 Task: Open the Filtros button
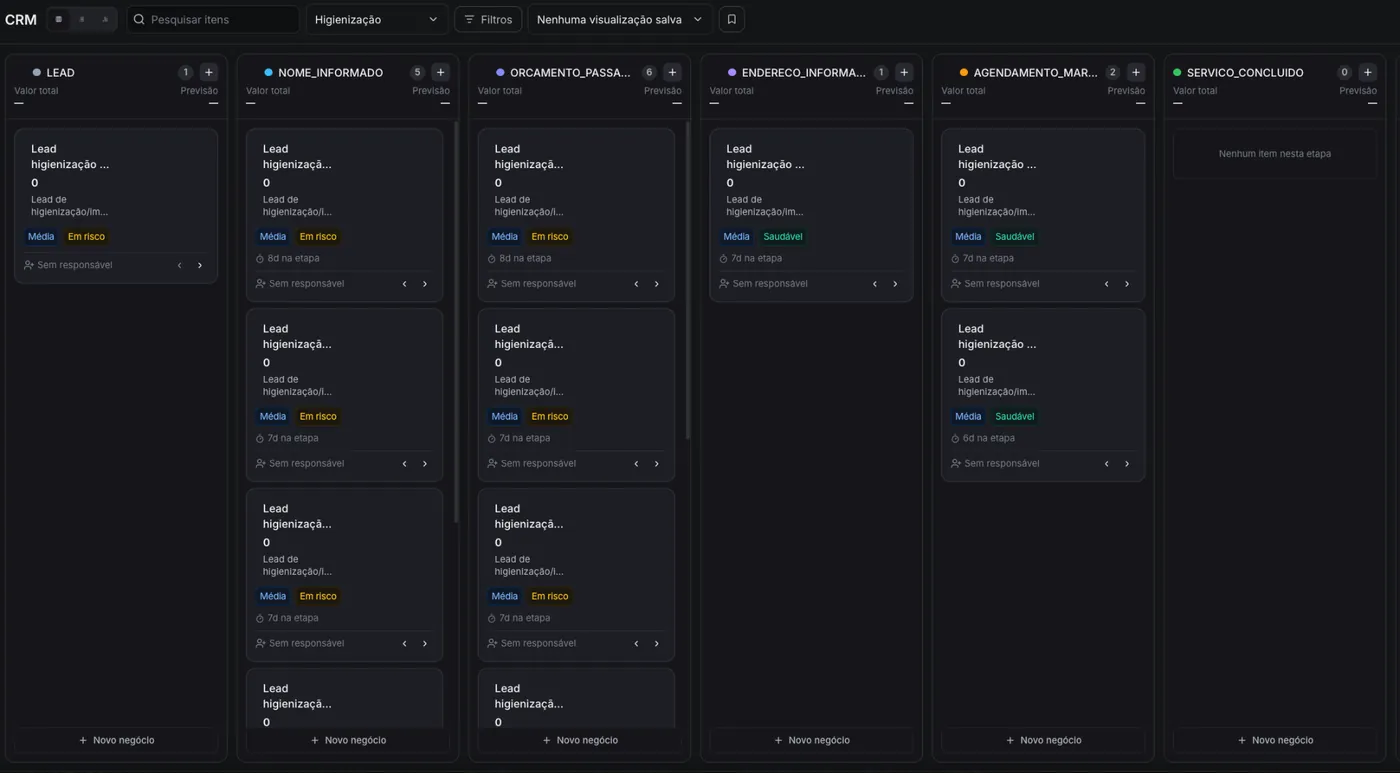pyautogui.click(x=488, y=19)
